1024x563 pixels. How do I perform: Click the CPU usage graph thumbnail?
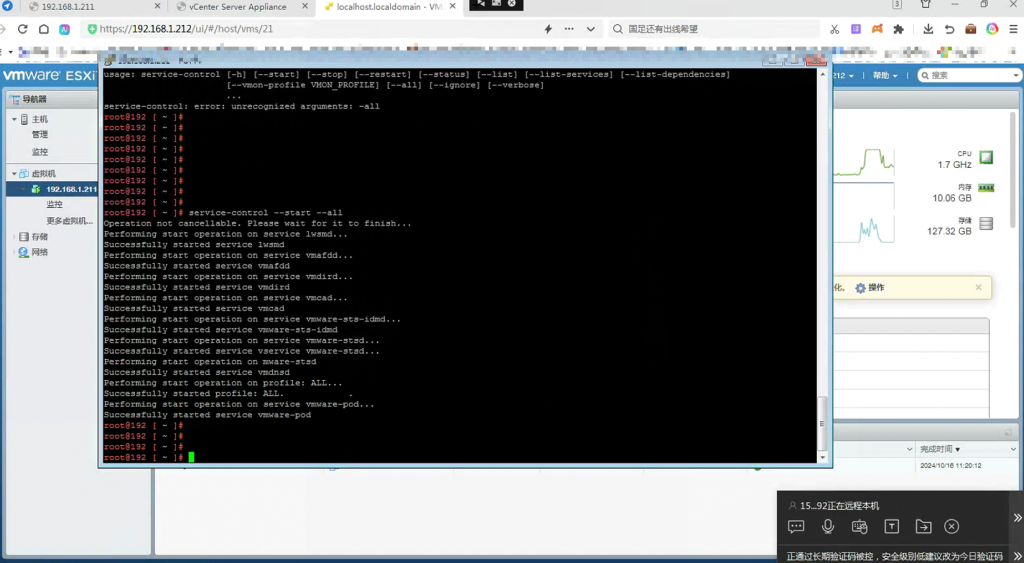coord(864,162)
